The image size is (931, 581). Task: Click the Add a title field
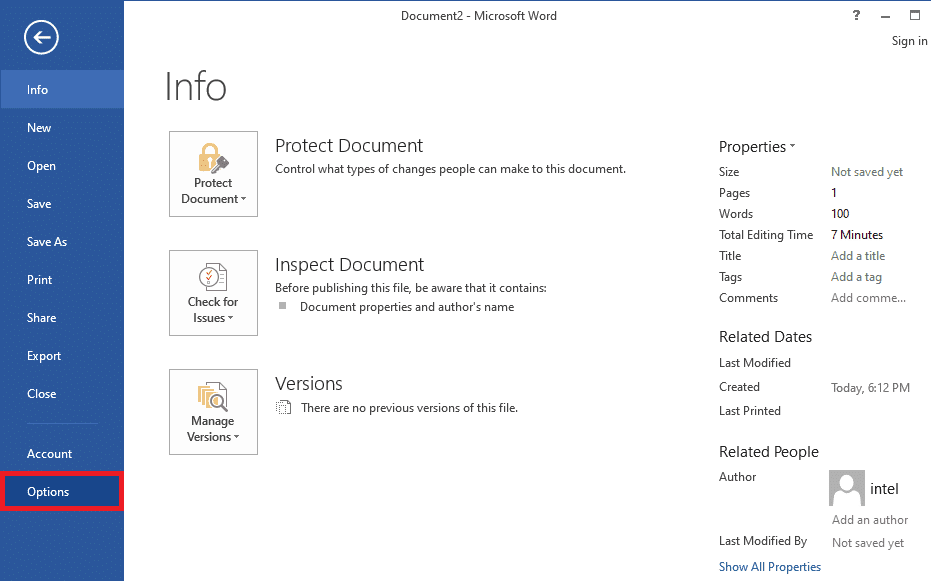pyautogui.click(x=858, y=256)
